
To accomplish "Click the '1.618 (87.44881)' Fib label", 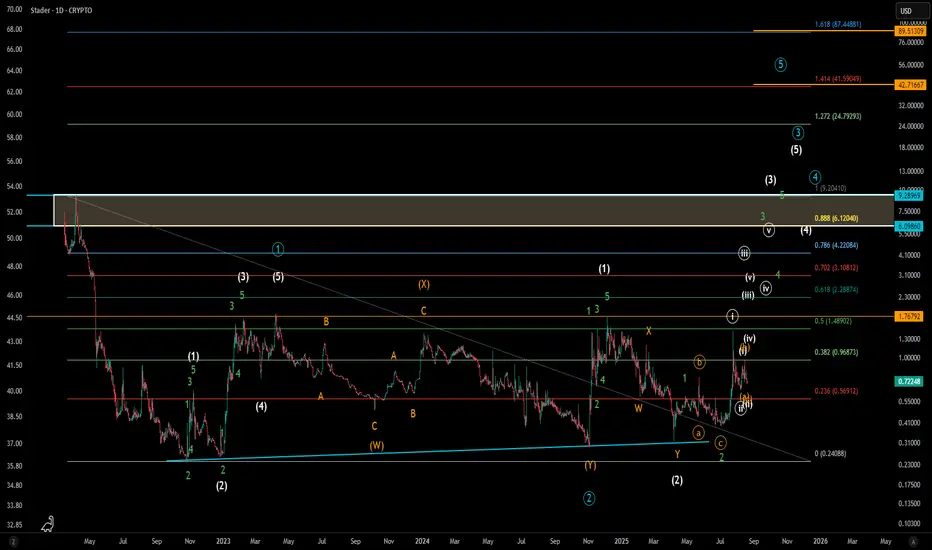I will click(x=837, y=24).
